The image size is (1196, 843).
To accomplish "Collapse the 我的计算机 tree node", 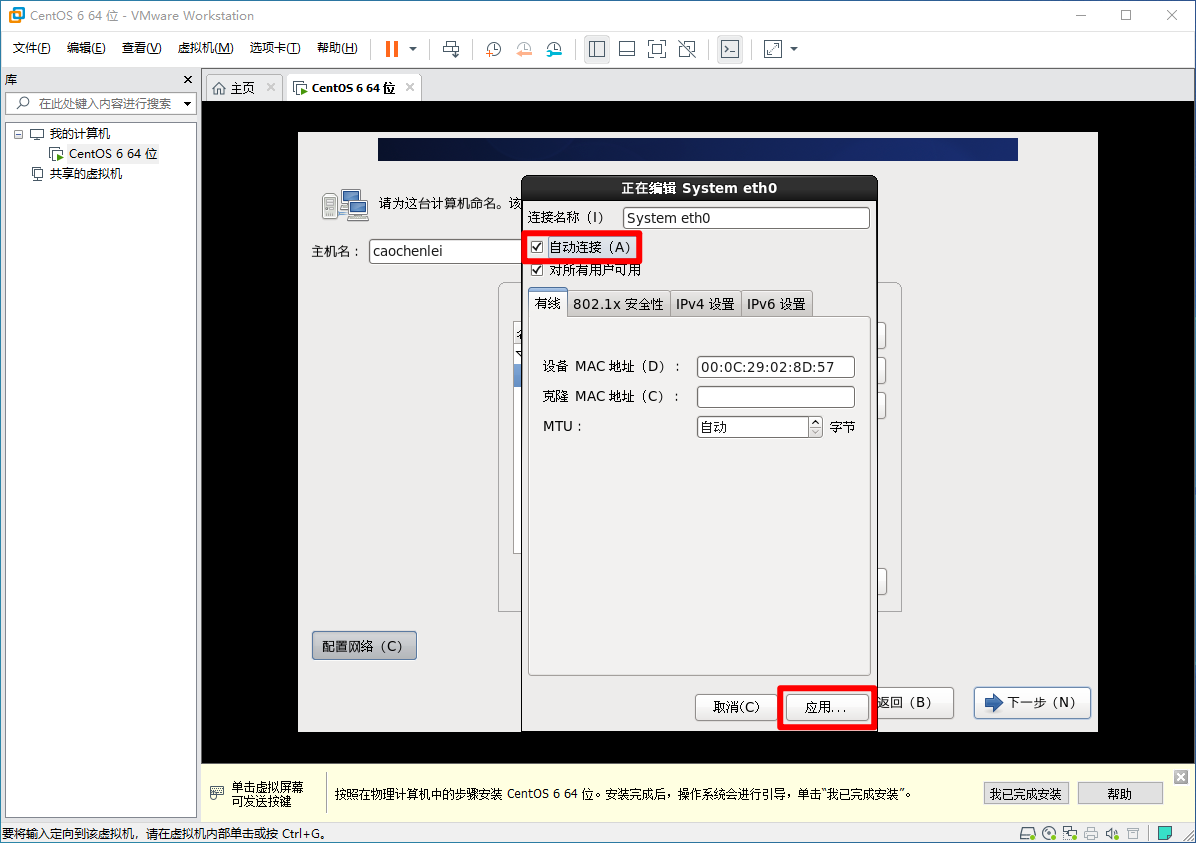I will pyautogui.click(x=18, y=134).
